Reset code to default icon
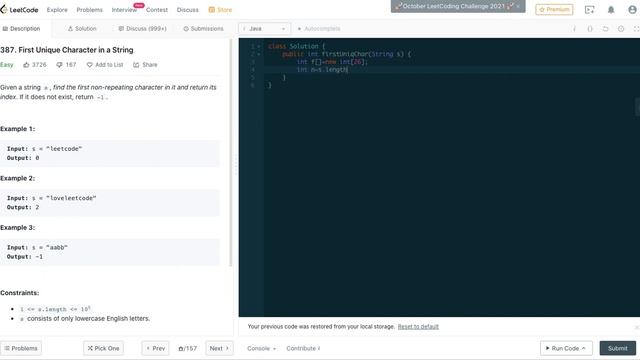Viewport: 640px width, 360px height. click(x=605, y=29)
